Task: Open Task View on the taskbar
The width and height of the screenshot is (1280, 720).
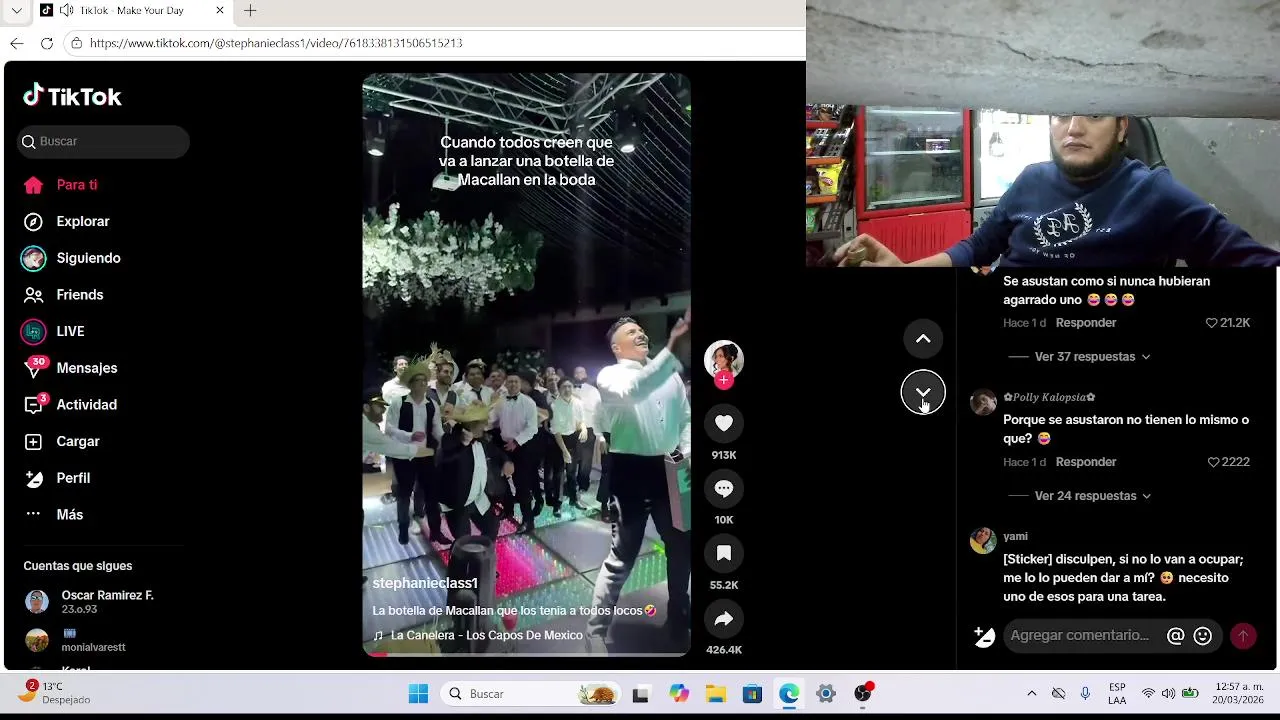Action: [x=641, y=694]
